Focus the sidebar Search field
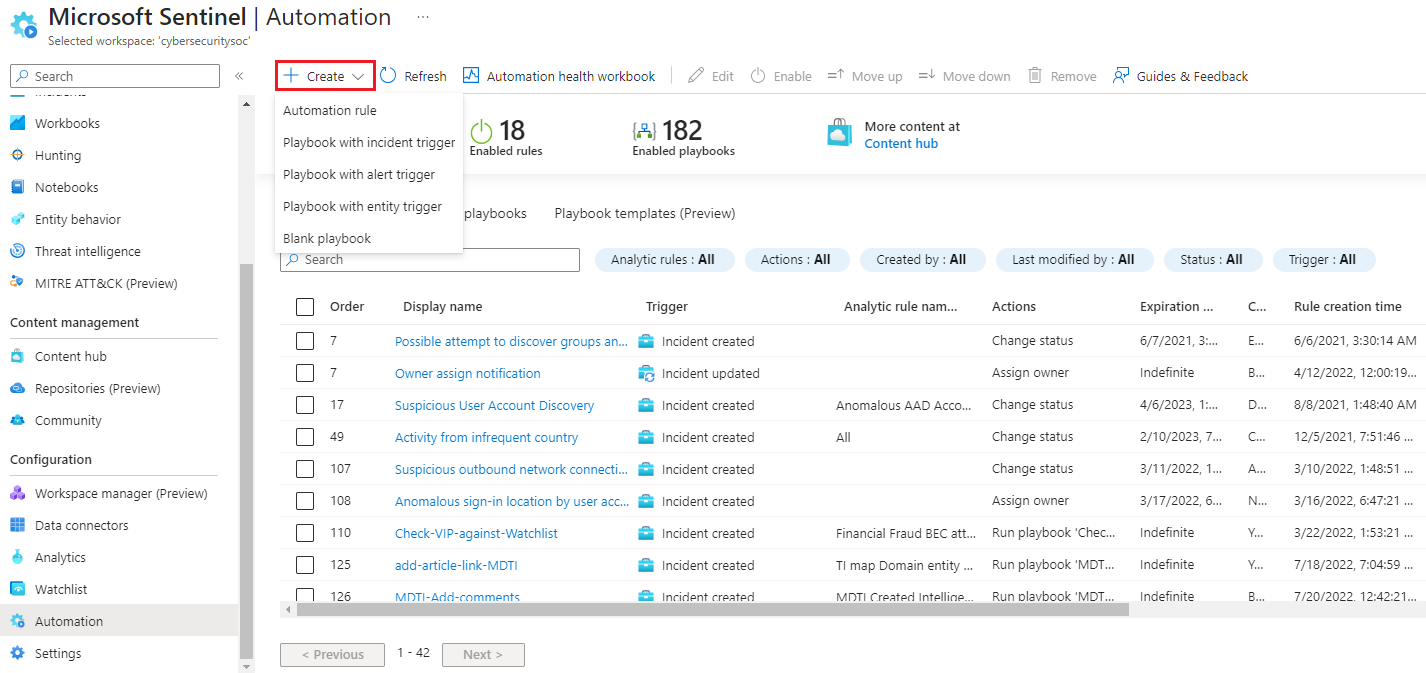This screenshot has width=1426, height=673. [115, 76]
